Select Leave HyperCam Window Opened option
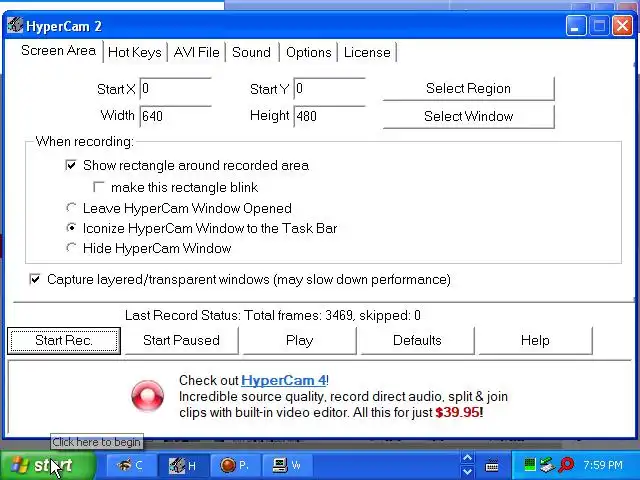The height and width of the screenshot is (480, 640). pos(71,208)
